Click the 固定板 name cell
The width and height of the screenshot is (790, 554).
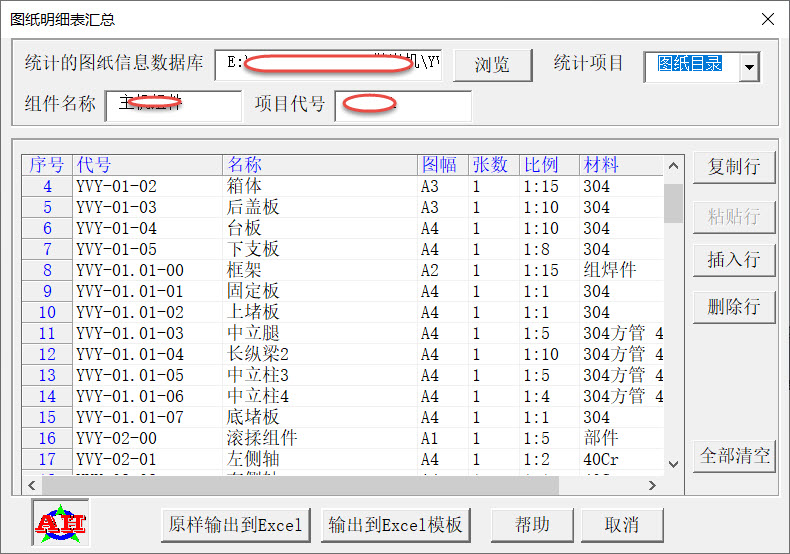pyautogui.click(x=320, y=292)
